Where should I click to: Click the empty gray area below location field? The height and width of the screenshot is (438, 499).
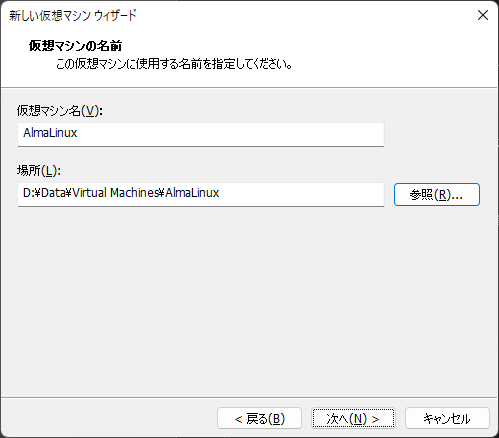pyautogui.click(x=249, y=300)
